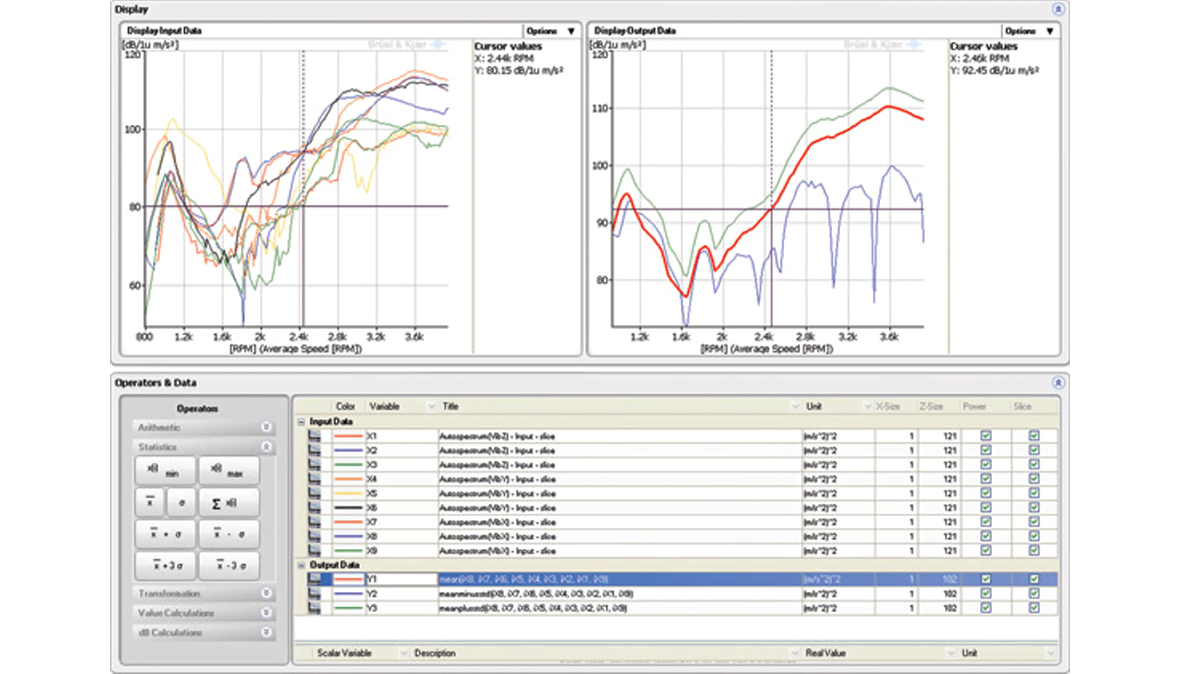Screen dimensions: 1180x674
Task: Open the Display Output Data Options menu
Action: point(1028,30)
